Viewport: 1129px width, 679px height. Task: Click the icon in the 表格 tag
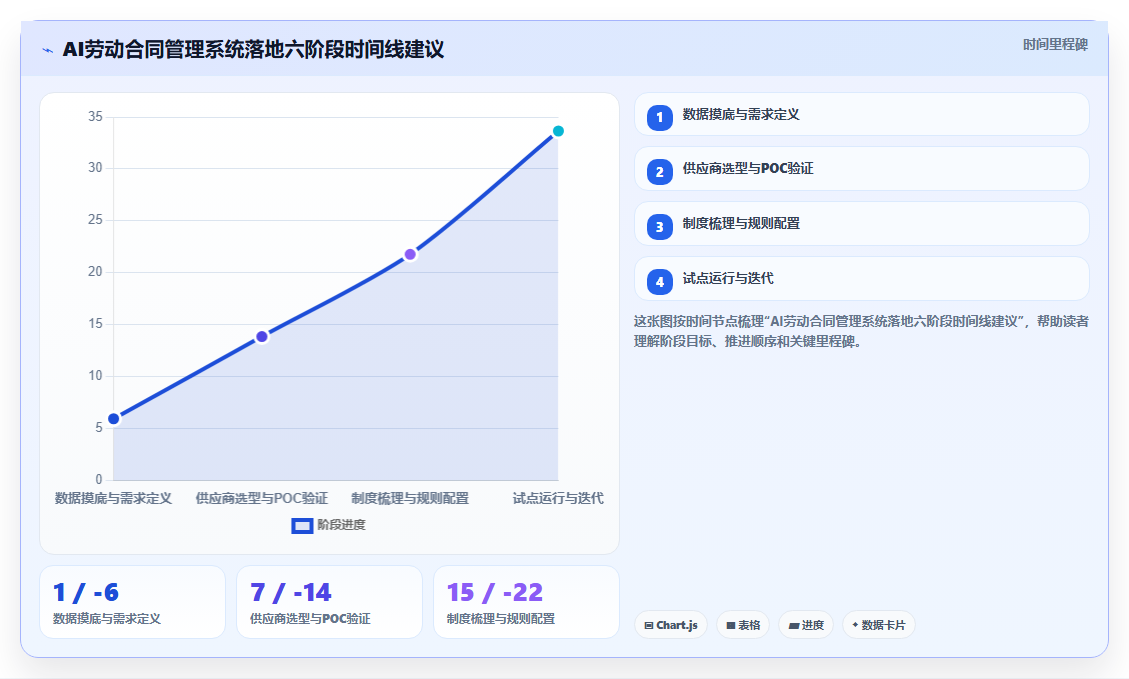(731, 626)
